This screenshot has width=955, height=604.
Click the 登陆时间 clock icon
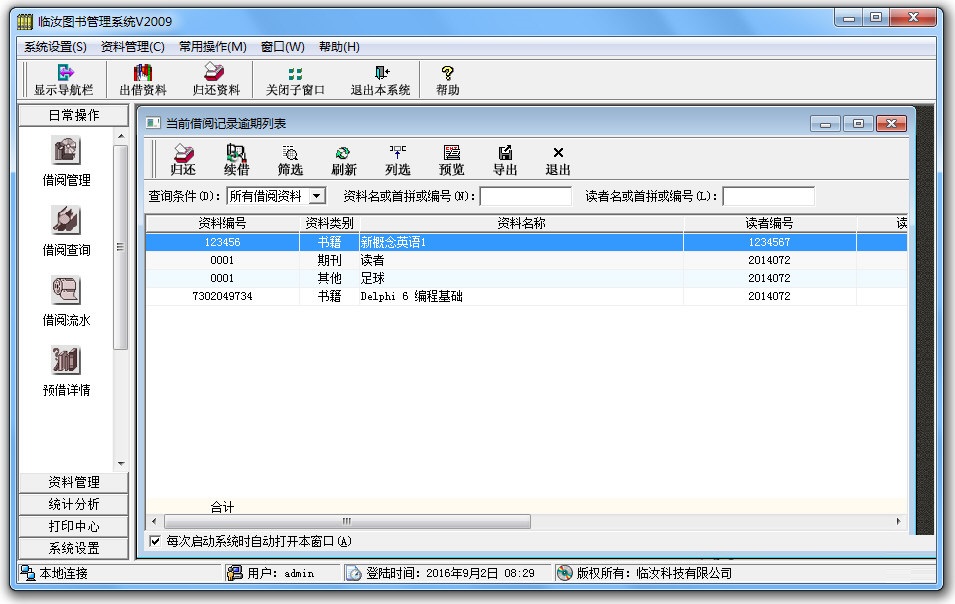(x=353, y=573)
